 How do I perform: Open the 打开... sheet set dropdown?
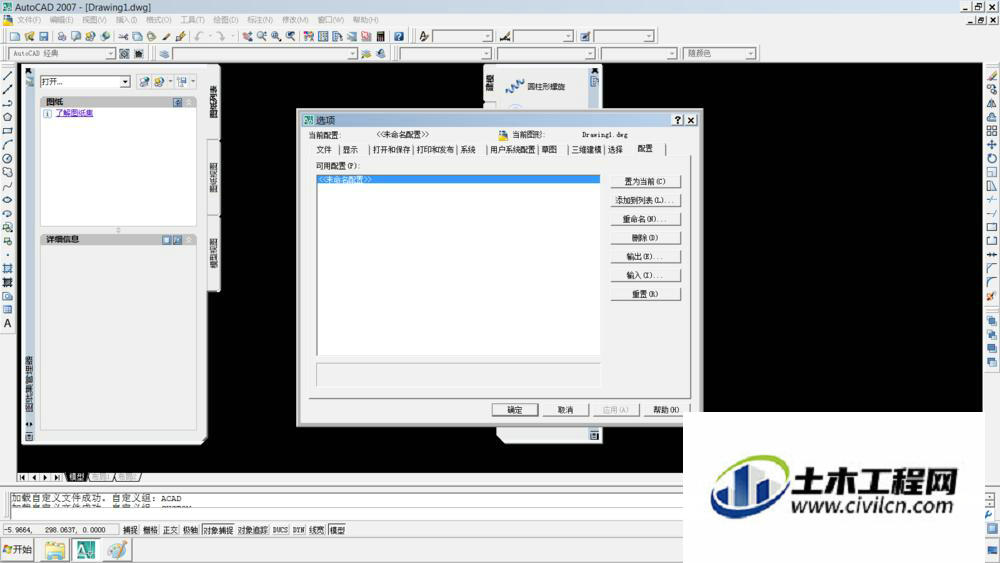[125, 82]
